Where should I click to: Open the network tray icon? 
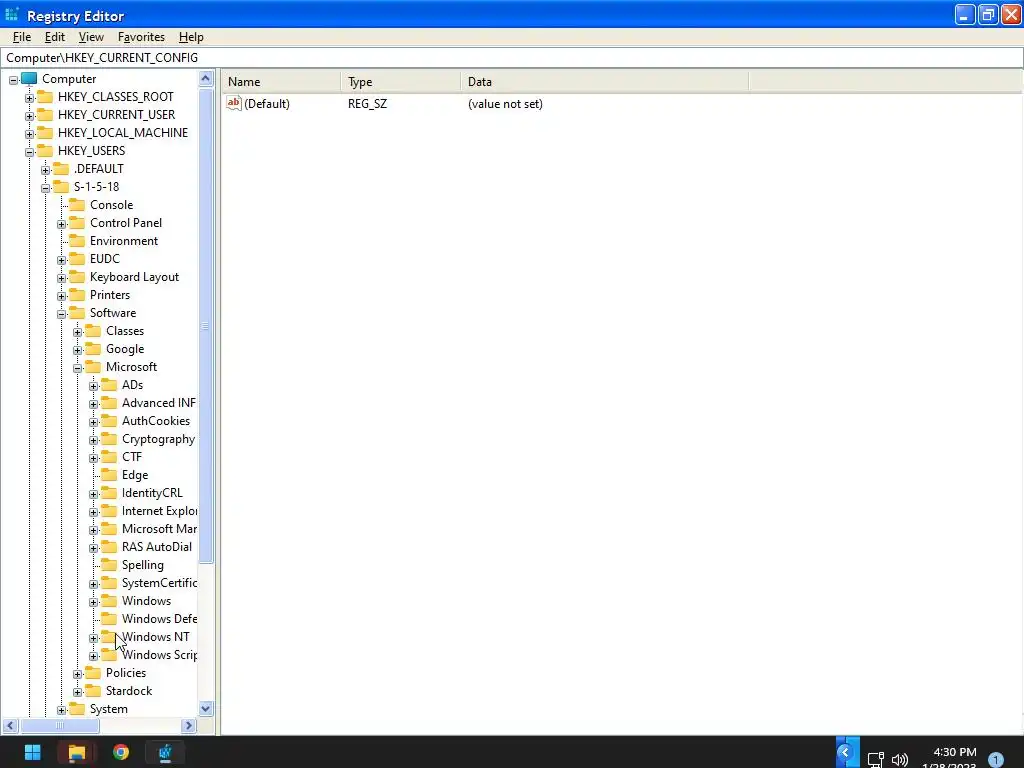pos(875,760)
